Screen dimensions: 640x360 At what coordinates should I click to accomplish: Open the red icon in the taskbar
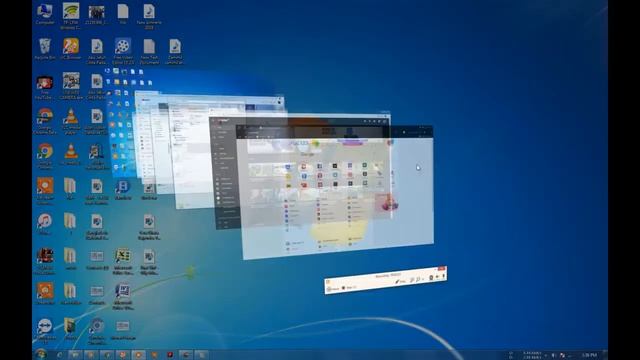[170, 355]
